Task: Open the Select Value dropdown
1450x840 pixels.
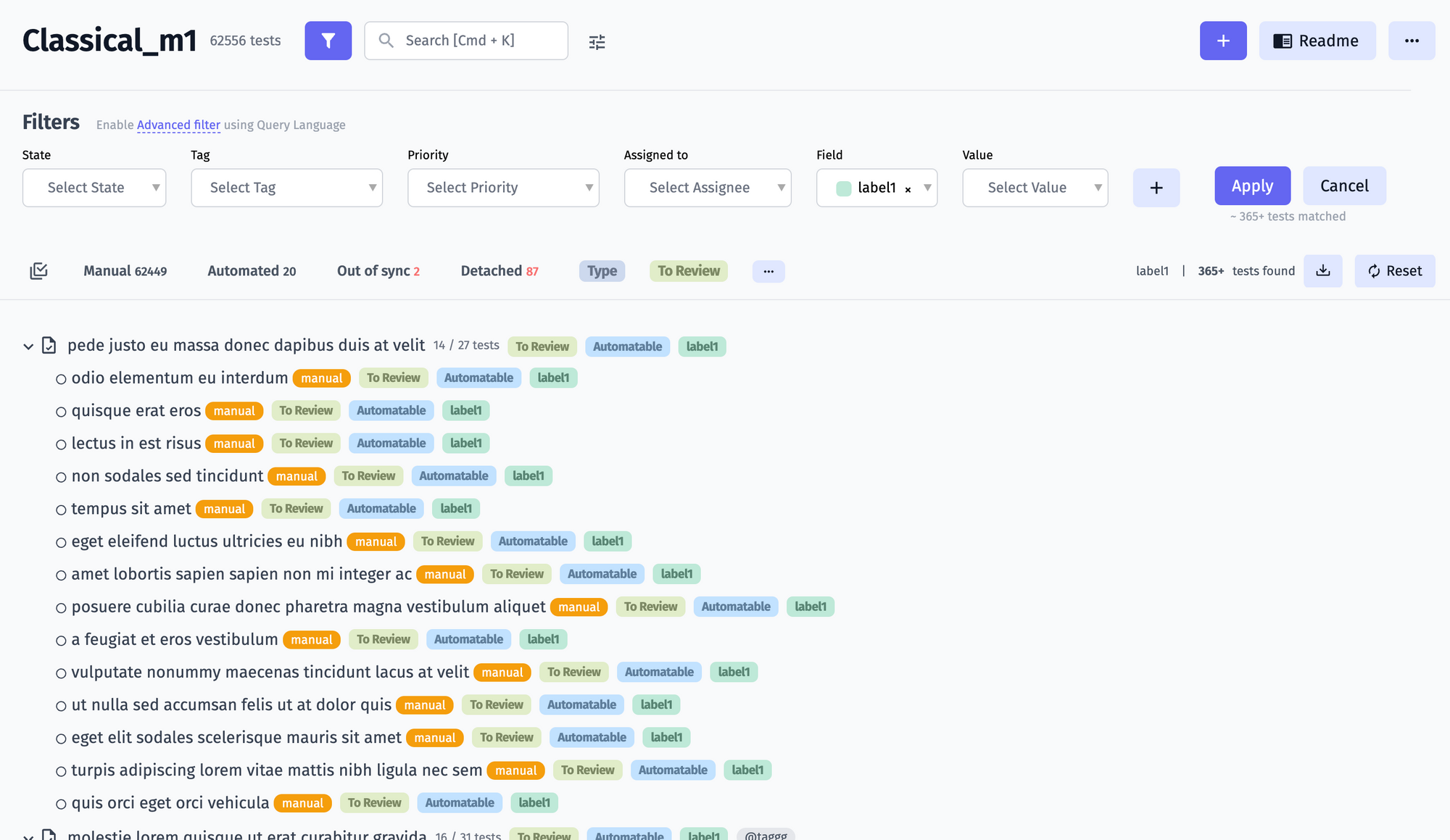Action: tap(1035, 188)
